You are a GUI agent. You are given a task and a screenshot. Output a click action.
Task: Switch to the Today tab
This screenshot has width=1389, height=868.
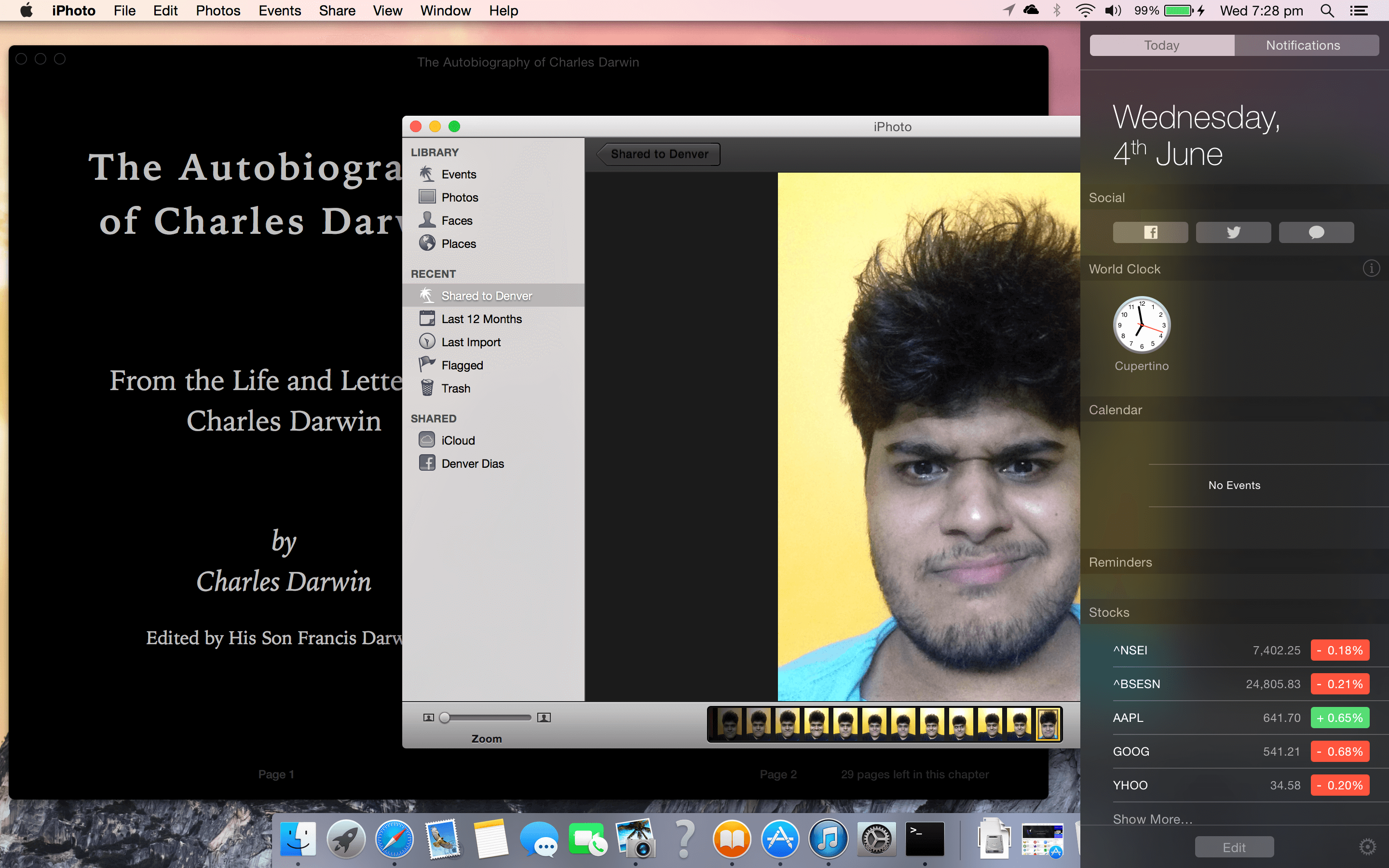tap(1162, 45)
